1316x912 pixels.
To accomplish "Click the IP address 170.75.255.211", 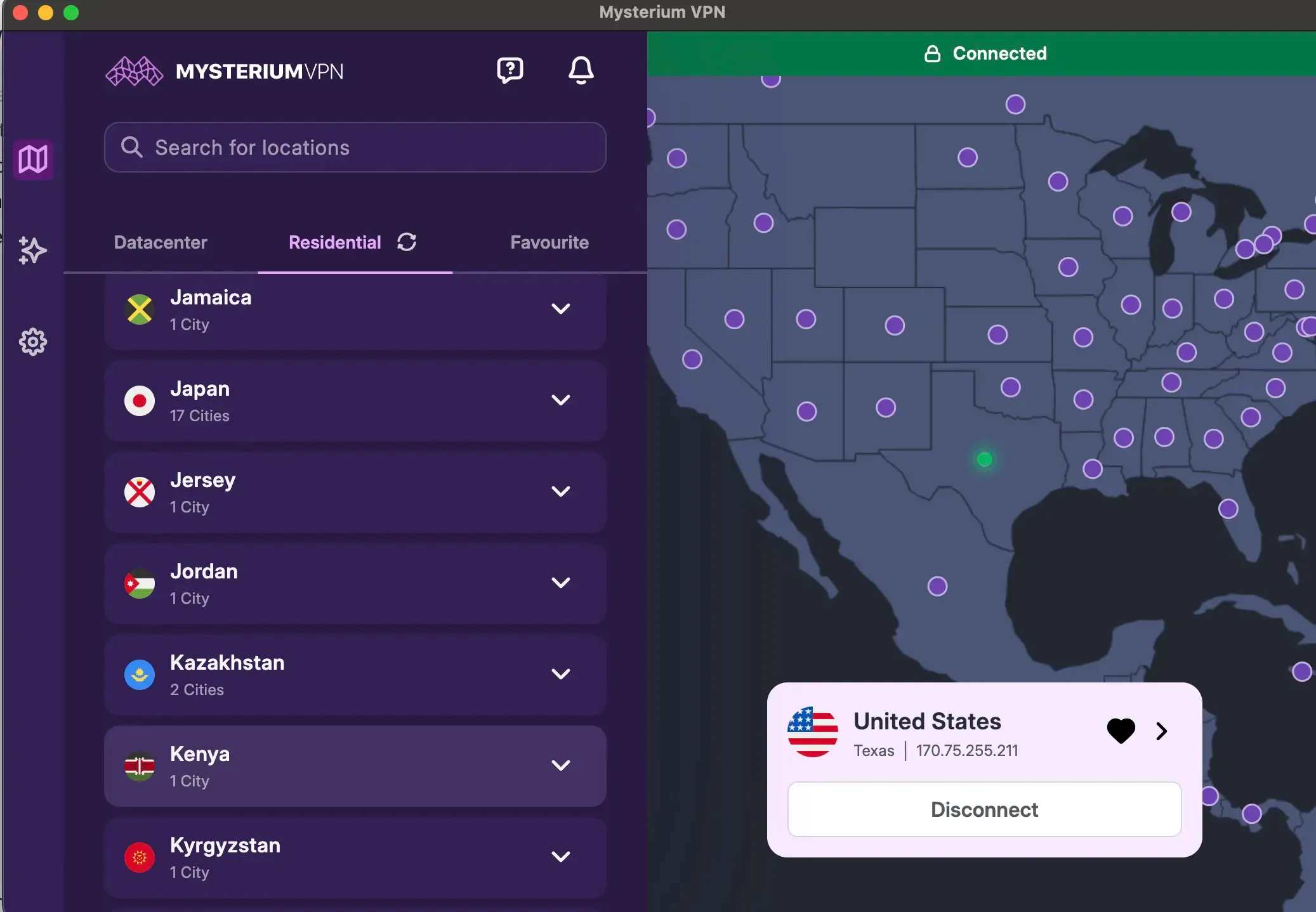I will [967, 751].
